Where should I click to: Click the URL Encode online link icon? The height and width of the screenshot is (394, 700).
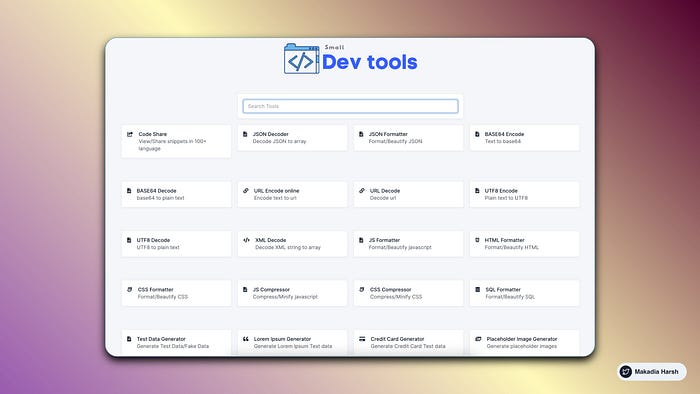pyautogui.click(x=246, y=191)
